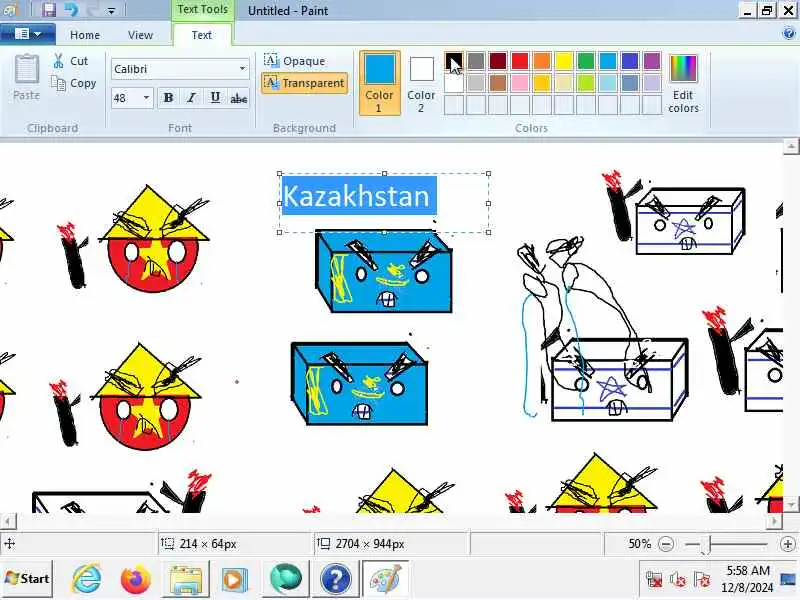Click the 50% zoom level text
This screenshot has height=600, width=800.
(x=639, y=544)
